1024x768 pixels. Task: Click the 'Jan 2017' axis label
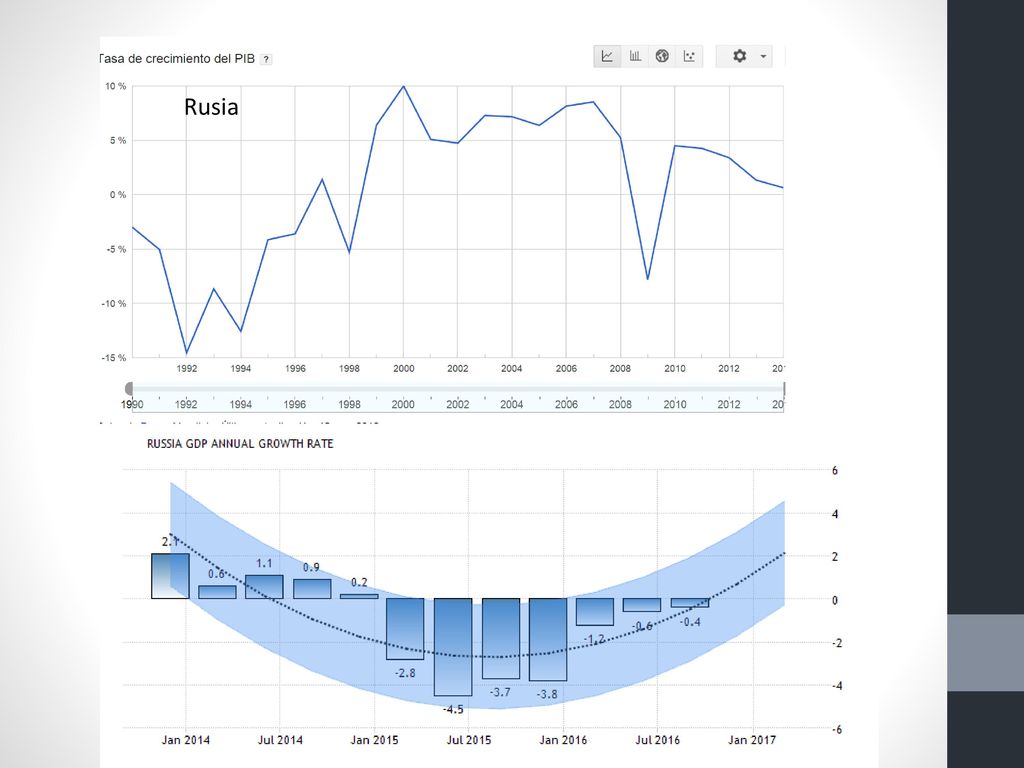tap(752, 740)
